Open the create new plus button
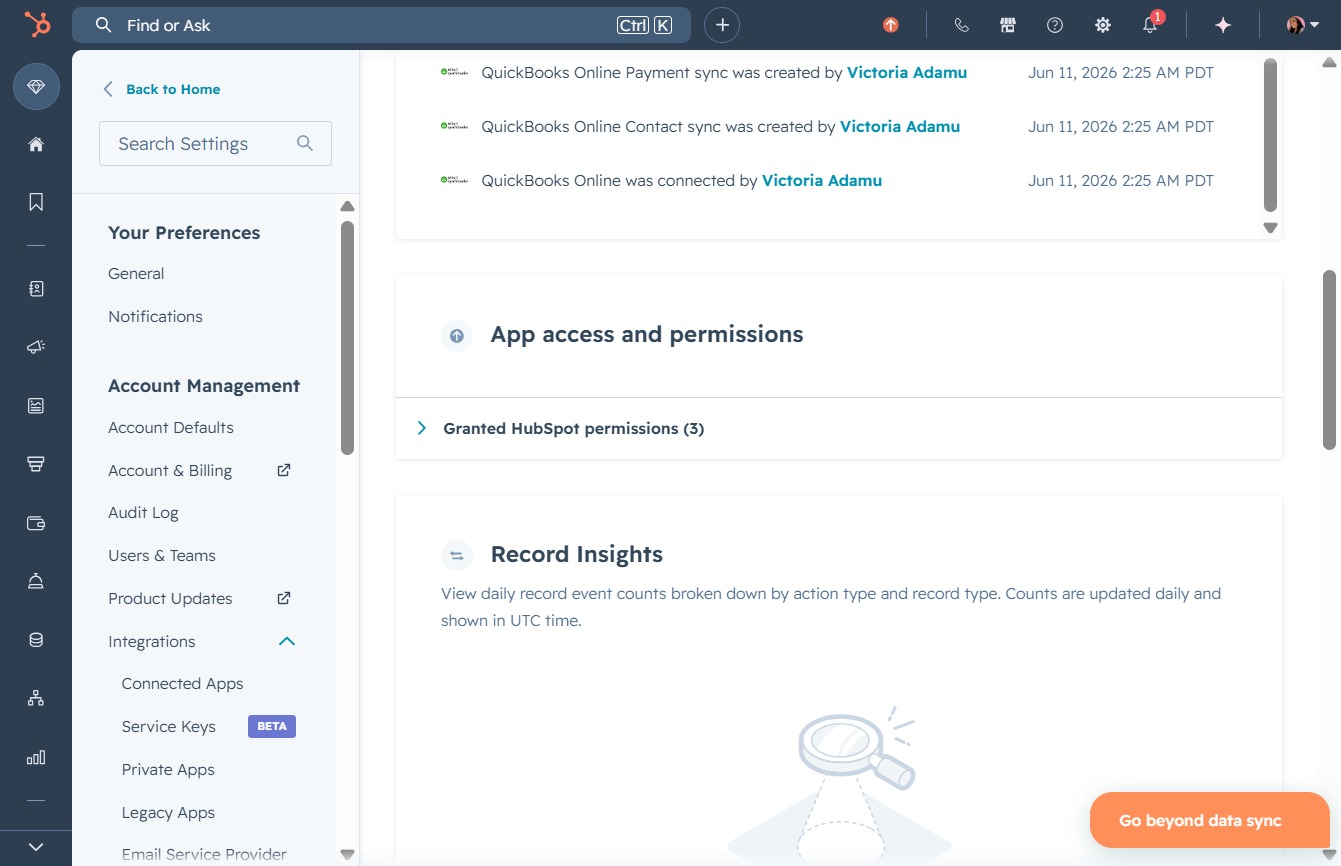Viewport: 1341px width, 866px height. tap(722, 25)
